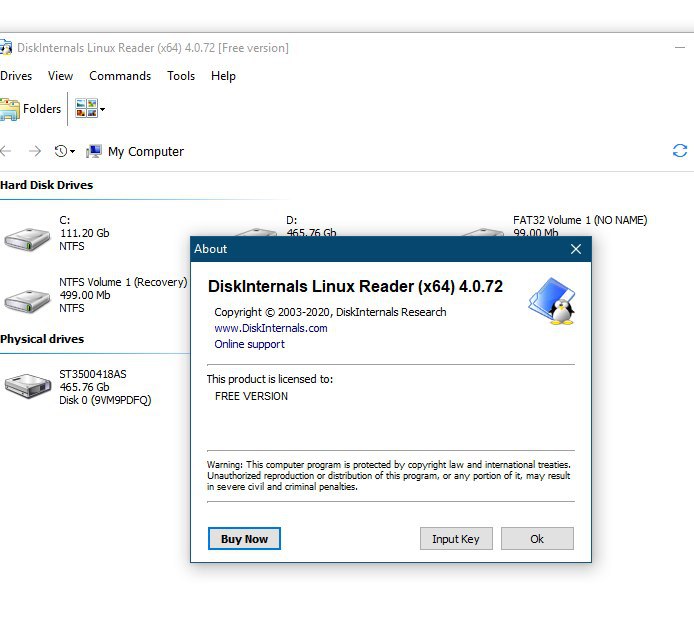The width and height of the screenshot is (694, 626).
Task: Open the View menu
Action: pos(60,76)
